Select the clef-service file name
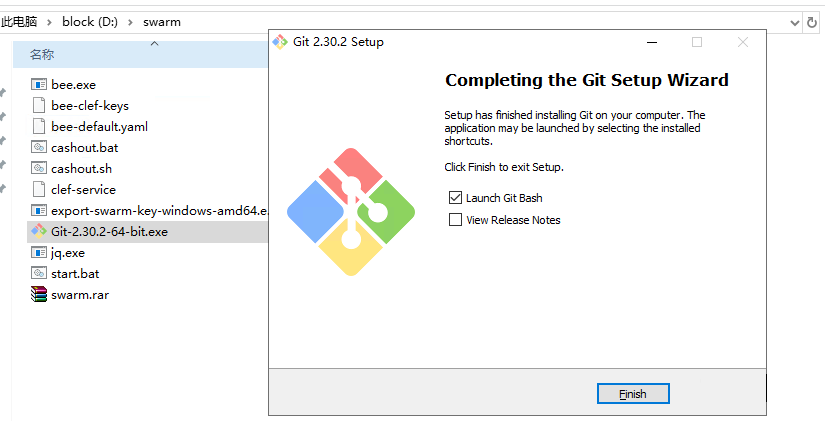 83,190
